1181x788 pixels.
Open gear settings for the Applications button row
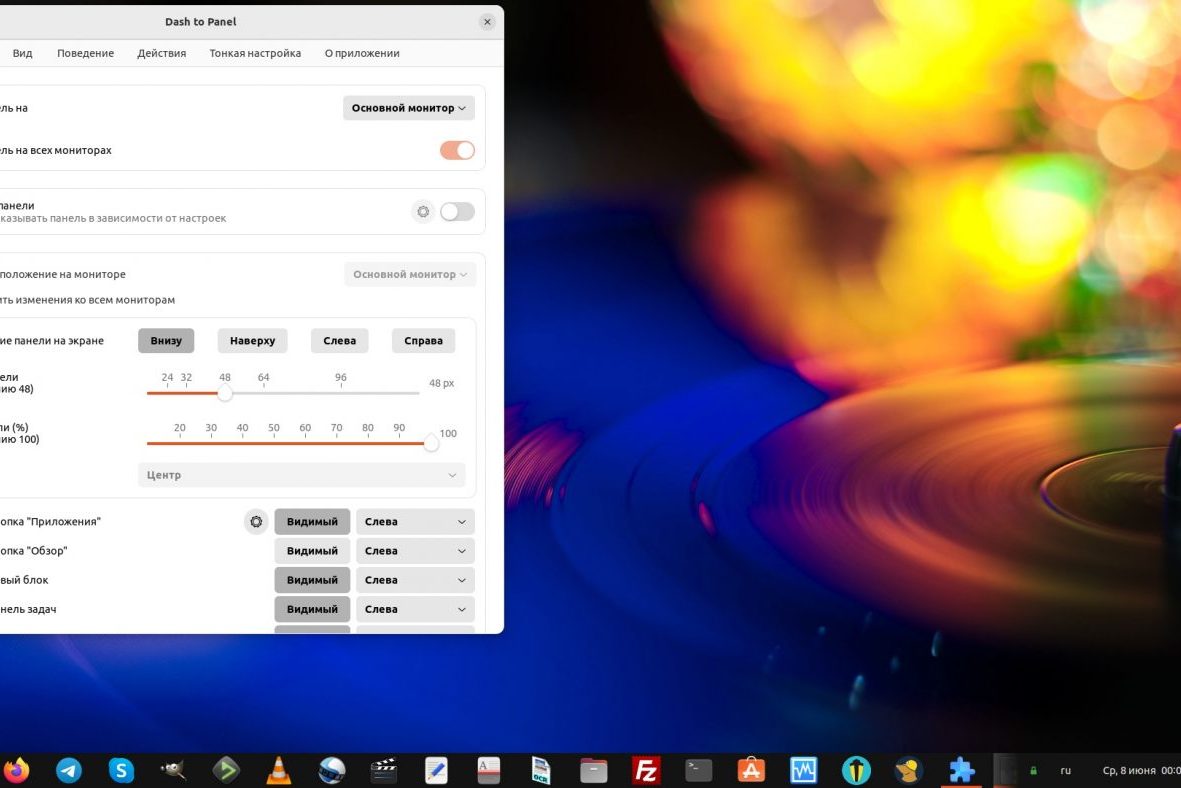[256, 521]
